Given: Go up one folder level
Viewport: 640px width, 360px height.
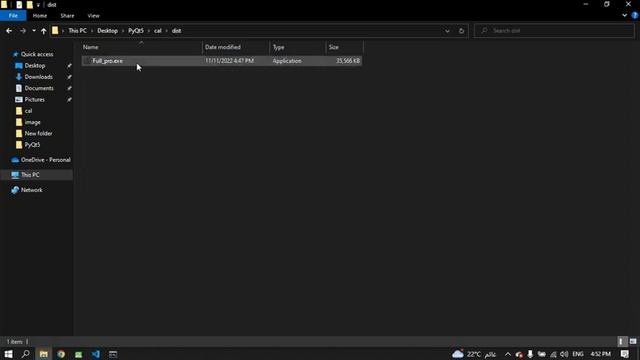Looking at the screenshot, I should coord(43,31).
